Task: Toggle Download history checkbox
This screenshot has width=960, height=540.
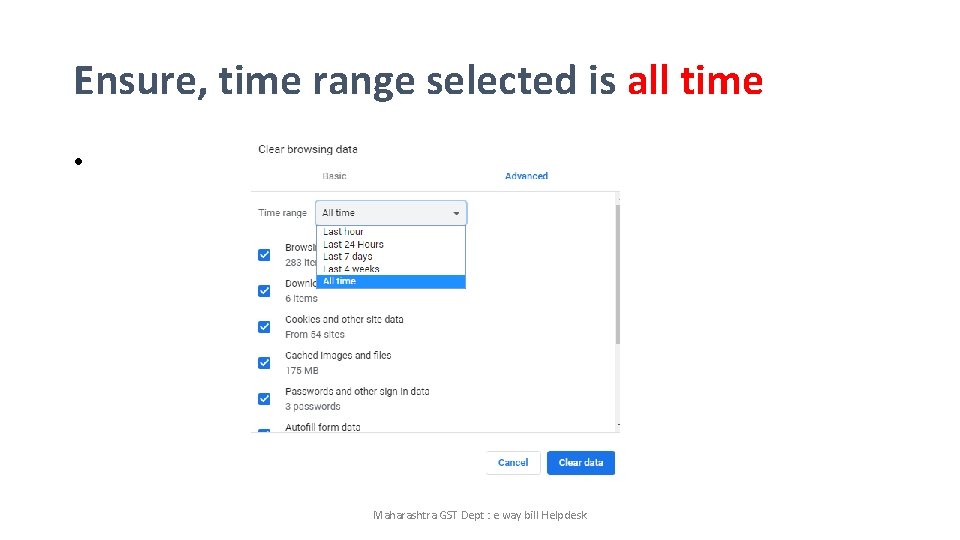Action: point(264,291)
